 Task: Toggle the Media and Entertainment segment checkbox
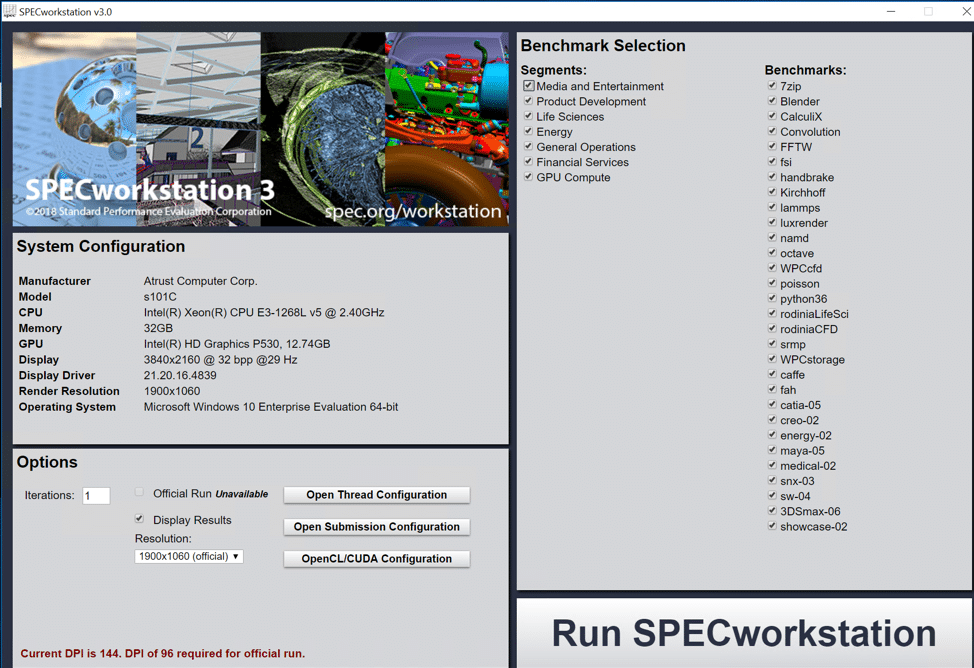(529, 86)
